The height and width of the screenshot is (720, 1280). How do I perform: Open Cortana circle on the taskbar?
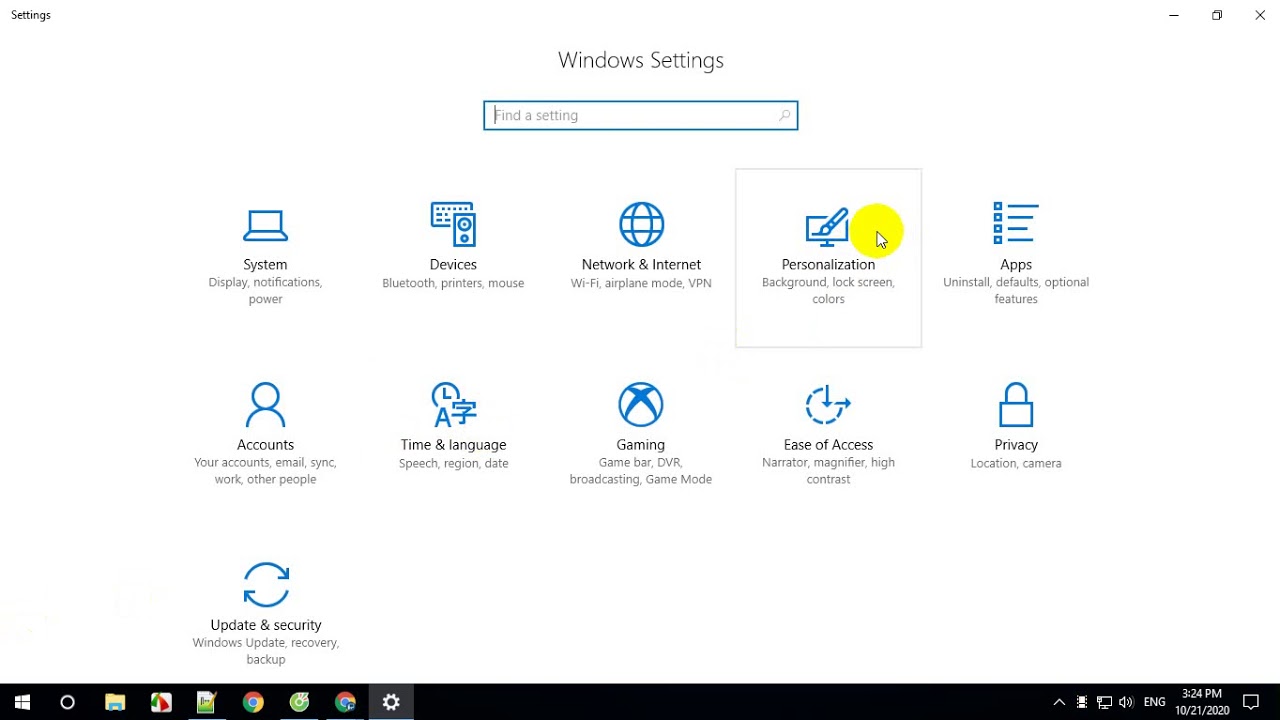click(x=67, y=702)
